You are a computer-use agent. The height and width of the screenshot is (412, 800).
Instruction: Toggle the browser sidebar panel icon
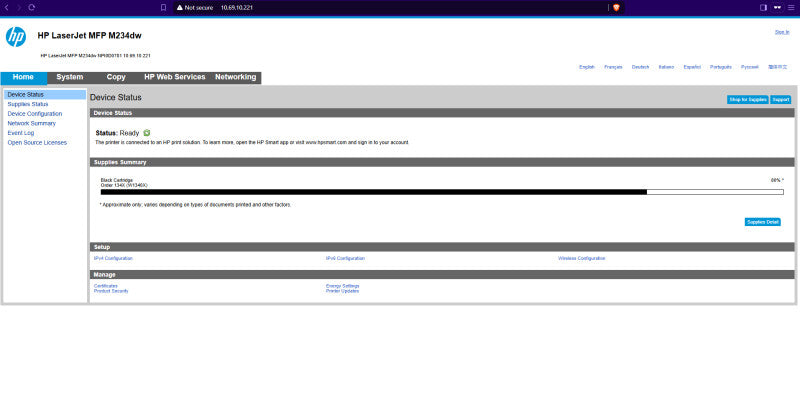763,8
